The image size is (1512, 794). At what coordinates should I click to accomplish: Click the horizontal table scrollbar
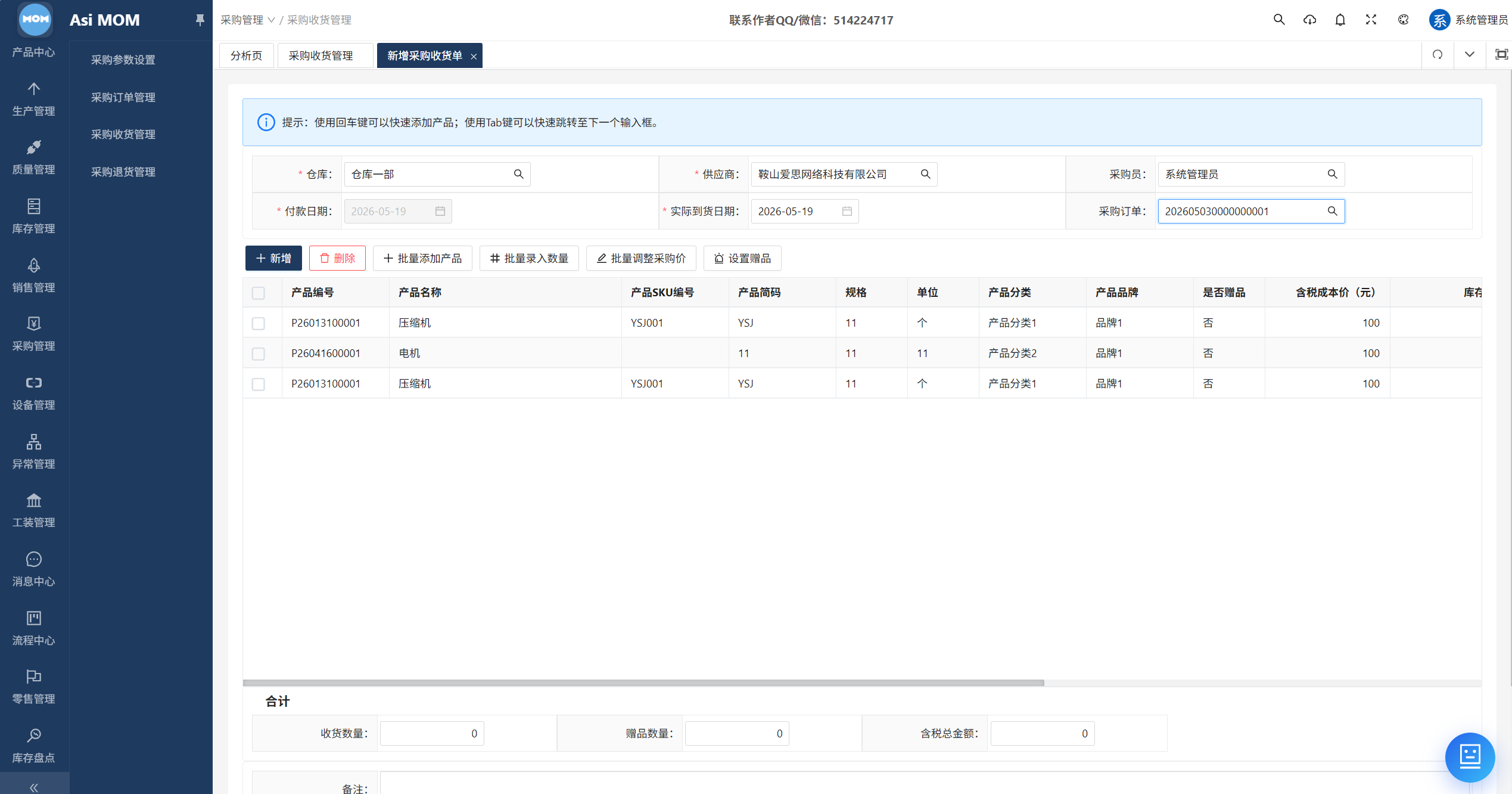643,683
